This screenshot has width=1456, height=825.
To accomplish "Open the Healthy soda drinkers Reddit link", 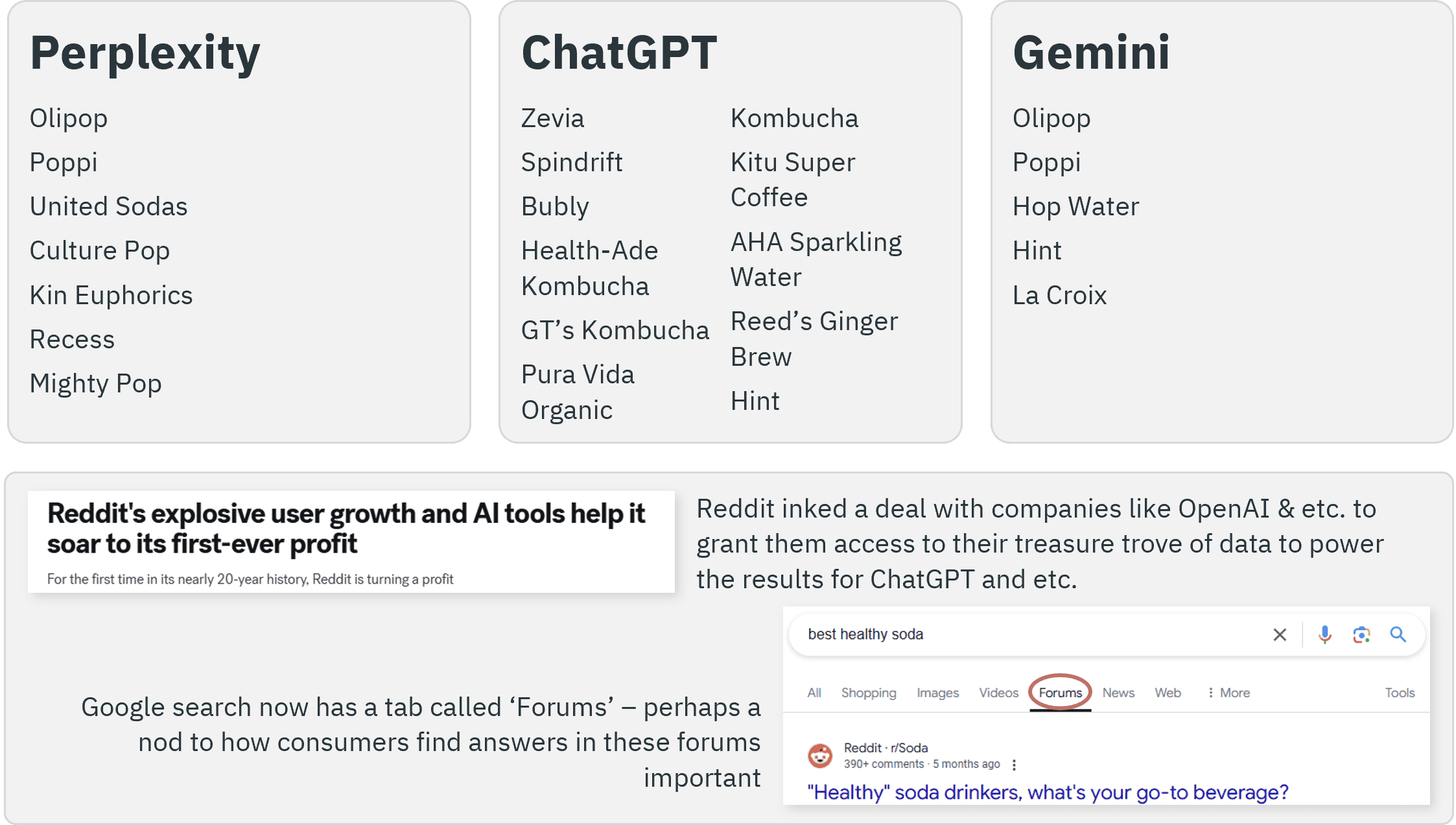I will click(x=1048, y=792).
